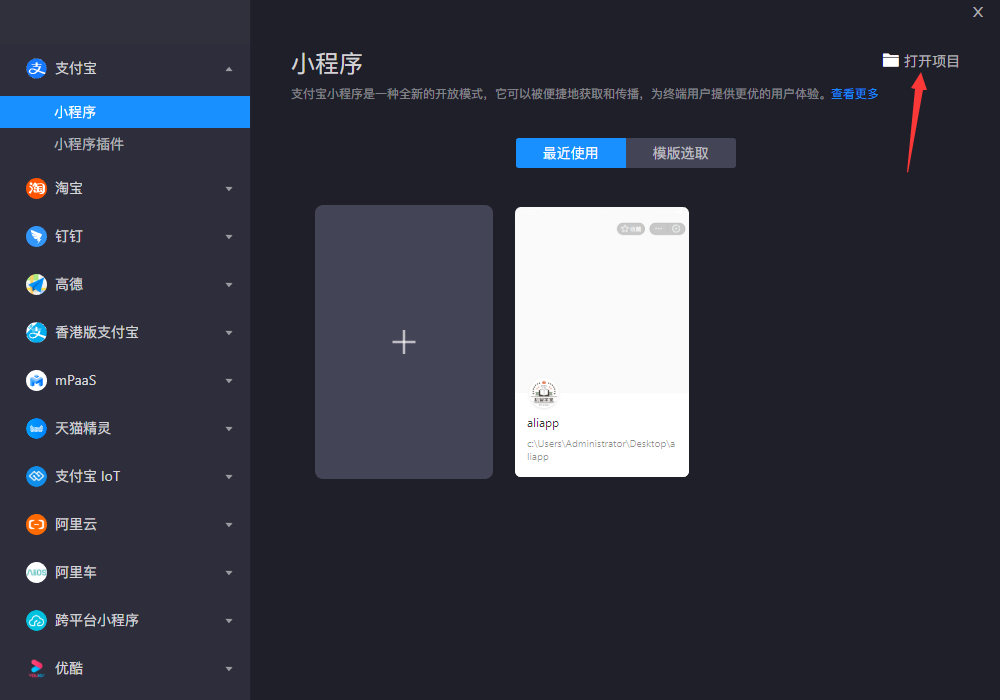Click the 淘宝 label in sidebar
This screenshot has width=1000, height=700.
69,188
